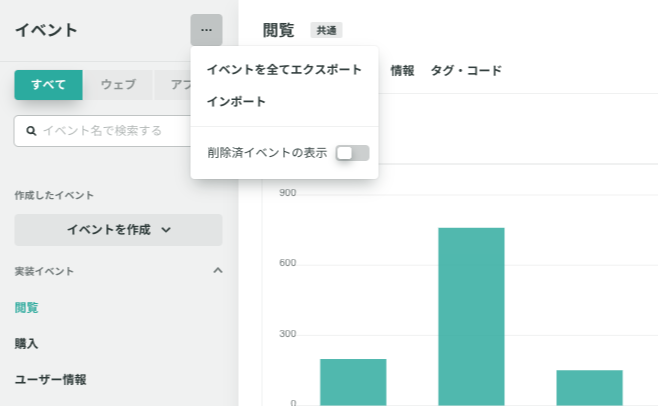Collapse the 実装イベント section chevron

pyautogui.click(x=217, y=270)
